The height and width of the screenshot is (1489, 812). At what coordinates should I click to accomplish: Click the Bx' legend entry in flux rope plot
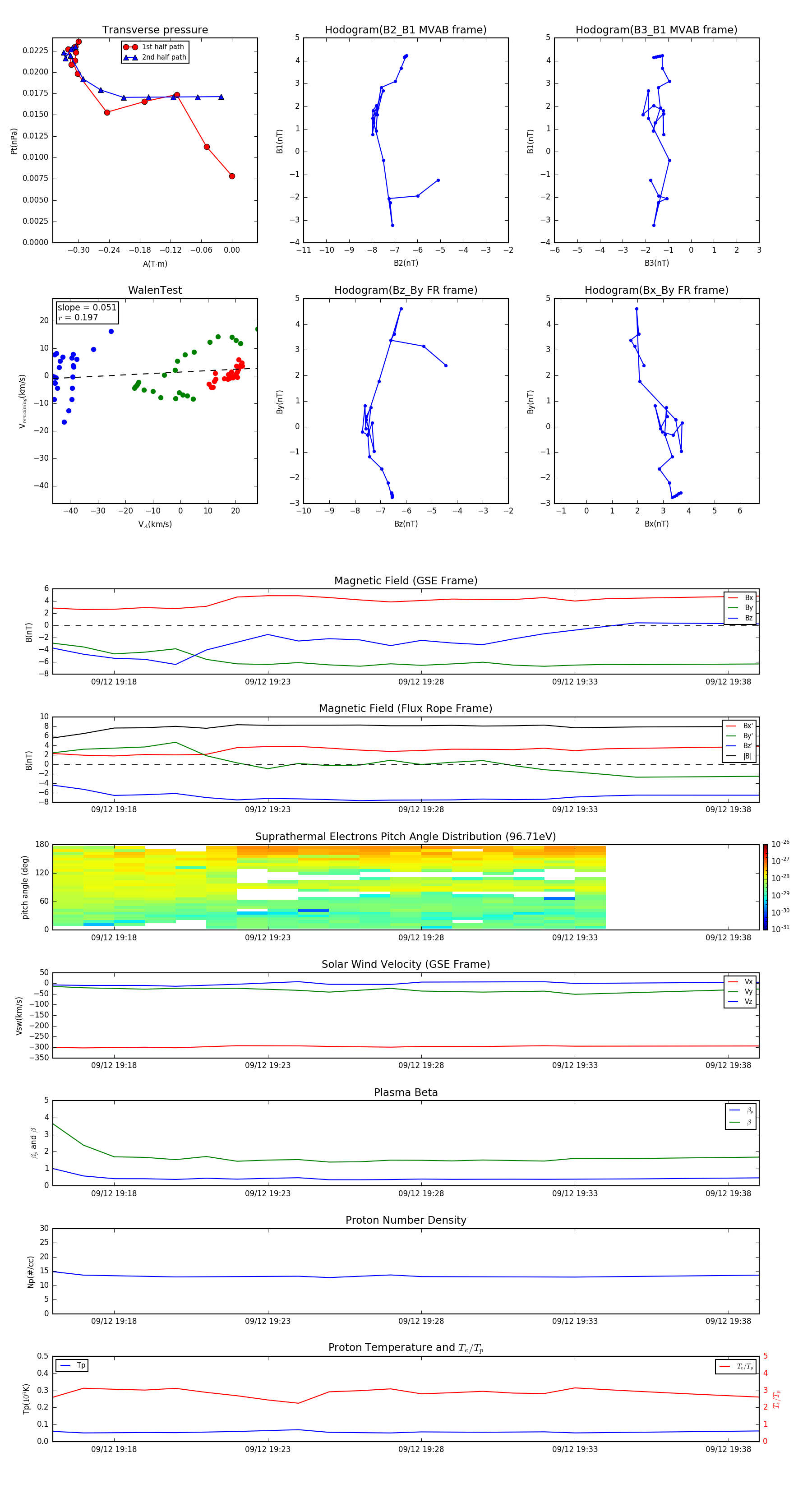tap(740, 726)
